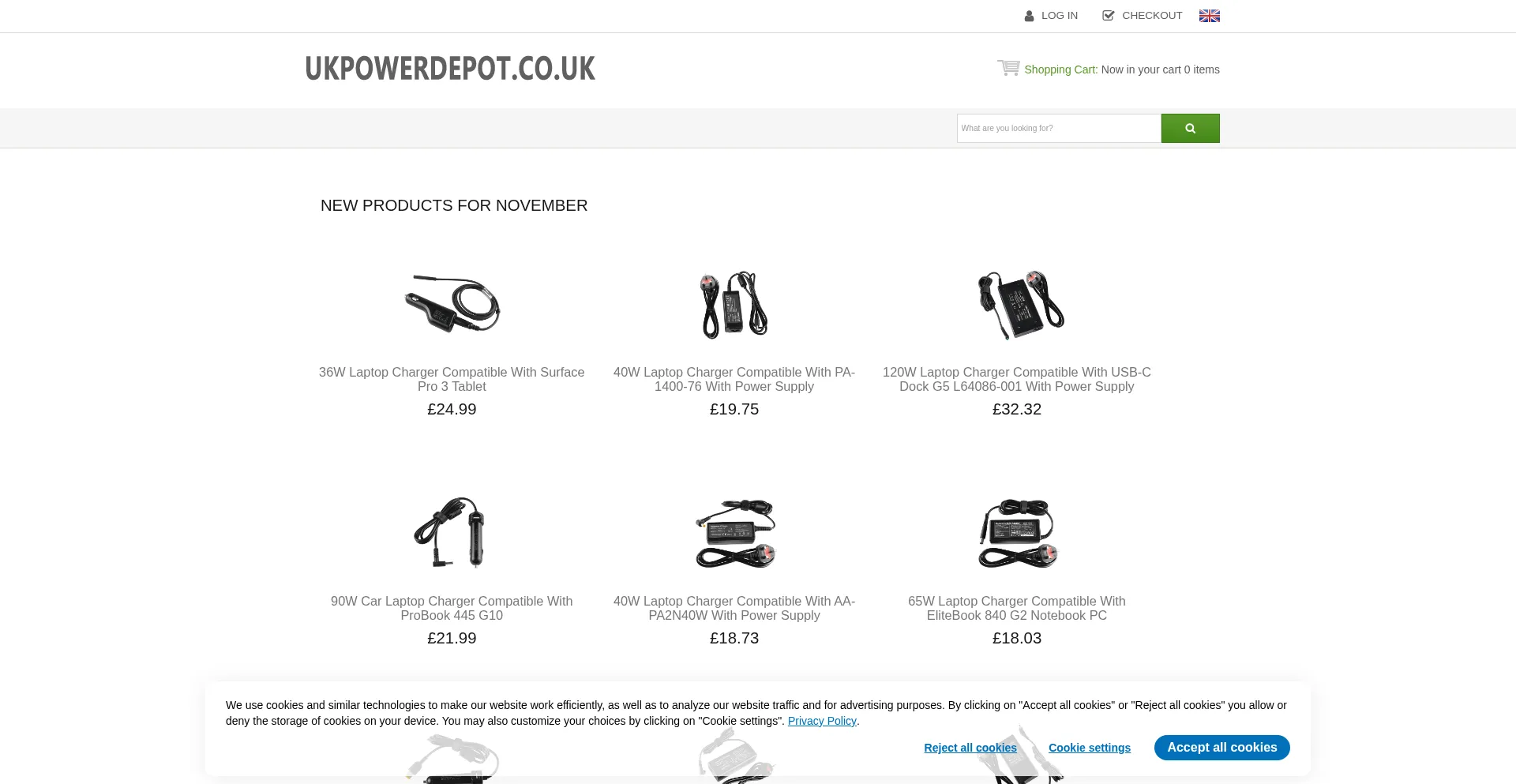The height and width of the screenshot is (784, 1516).
Task: Accept all cookies
Action: pyautogui.click(x=1221, y=748)
